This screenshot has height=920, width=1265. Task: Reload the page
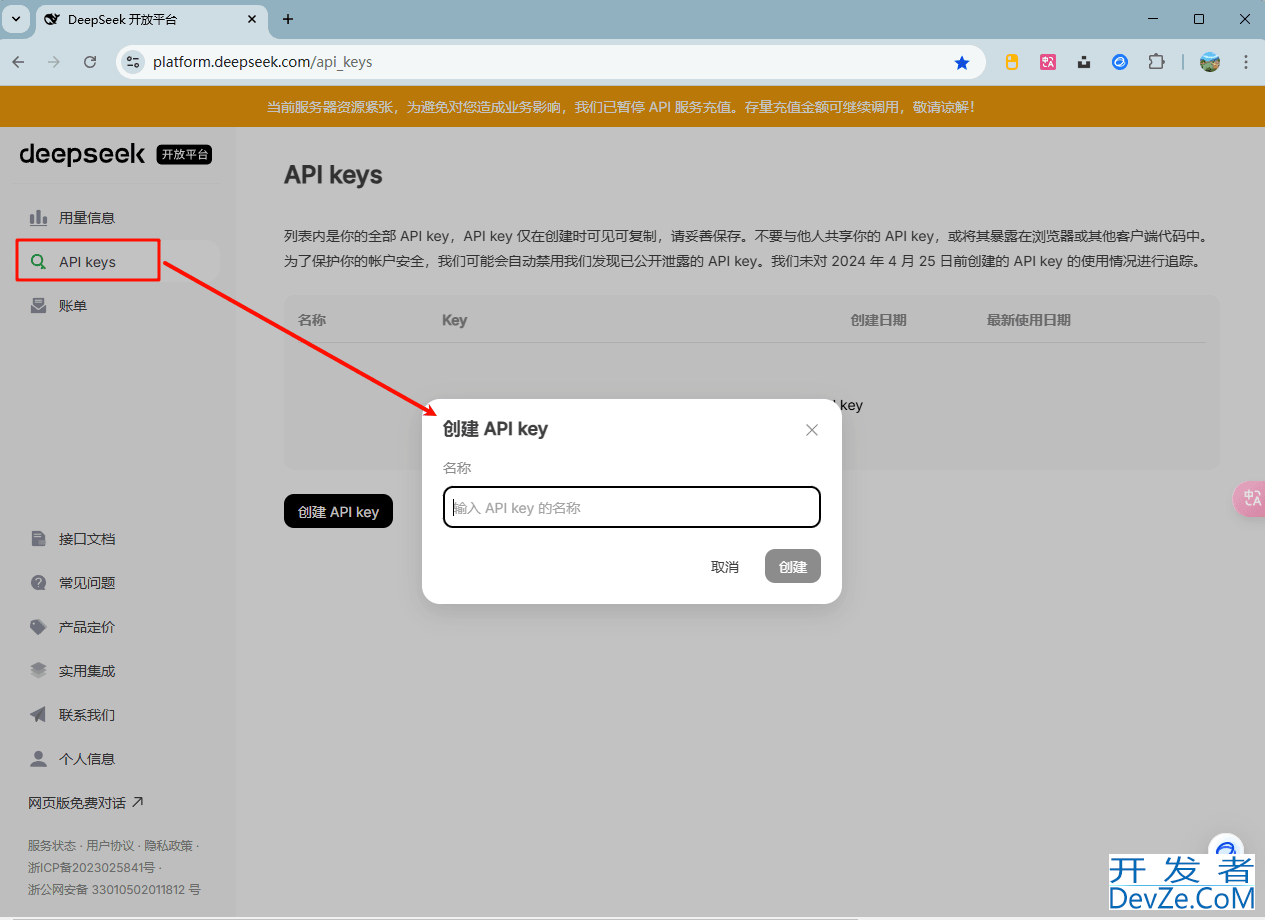[90, 62]
